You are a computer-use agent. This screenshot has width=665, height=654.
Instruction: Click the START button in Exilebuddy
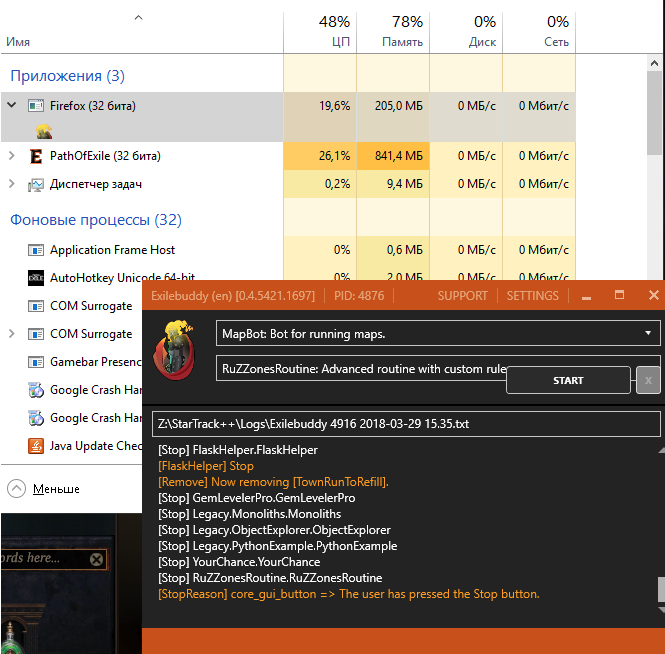[568, 380]
